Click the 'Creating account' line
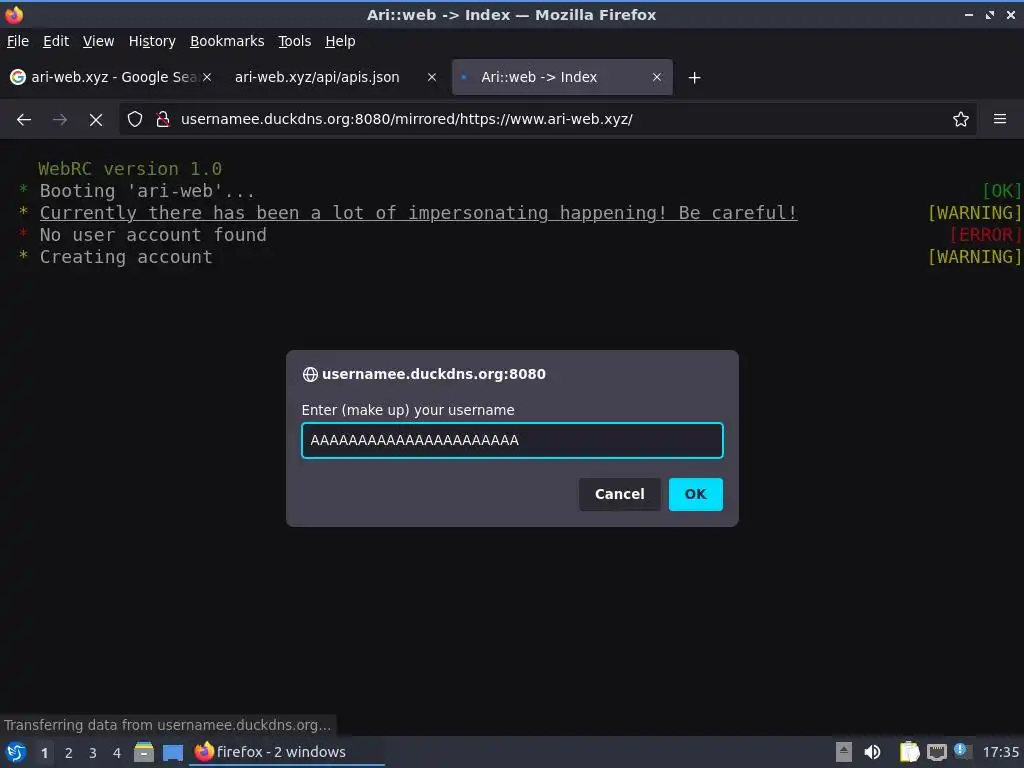The height and width of the screenshot is (768, 1024). (126, 257)
